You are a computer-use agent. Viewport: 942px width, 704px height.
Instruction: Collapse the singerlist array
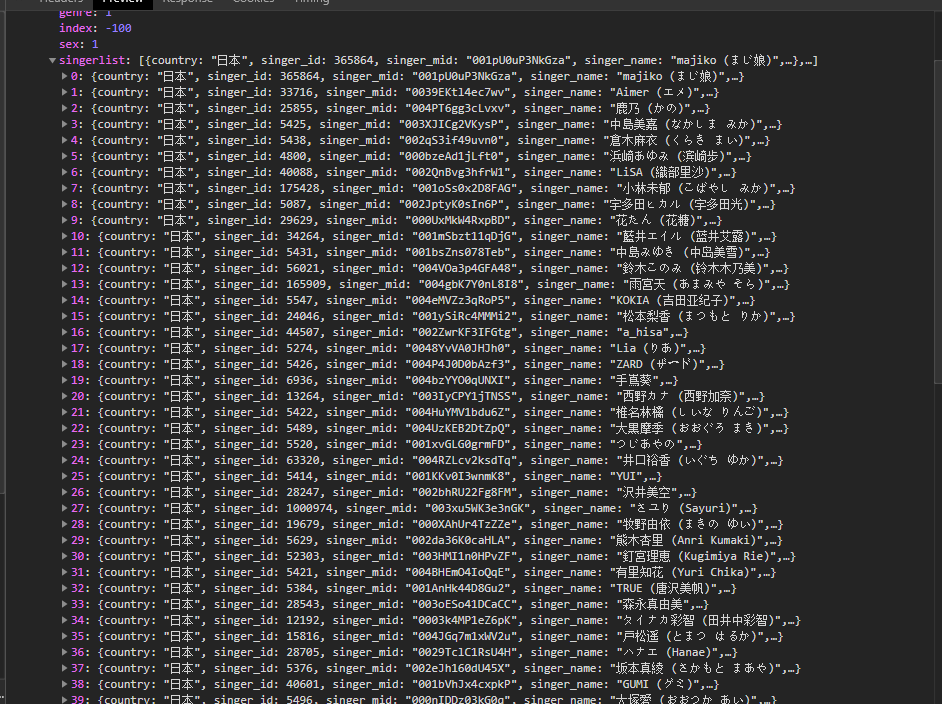pos(52,60)
